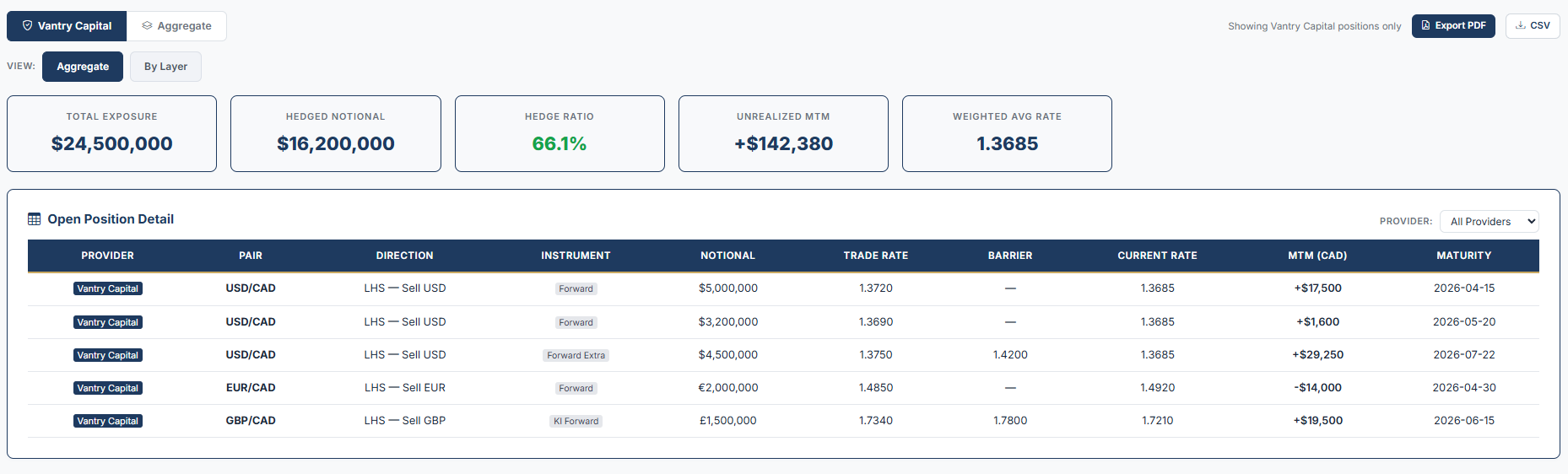Open the Hedge Ratio 66.1% card
The image size is (1568, 474).
(x=560, y=134)
